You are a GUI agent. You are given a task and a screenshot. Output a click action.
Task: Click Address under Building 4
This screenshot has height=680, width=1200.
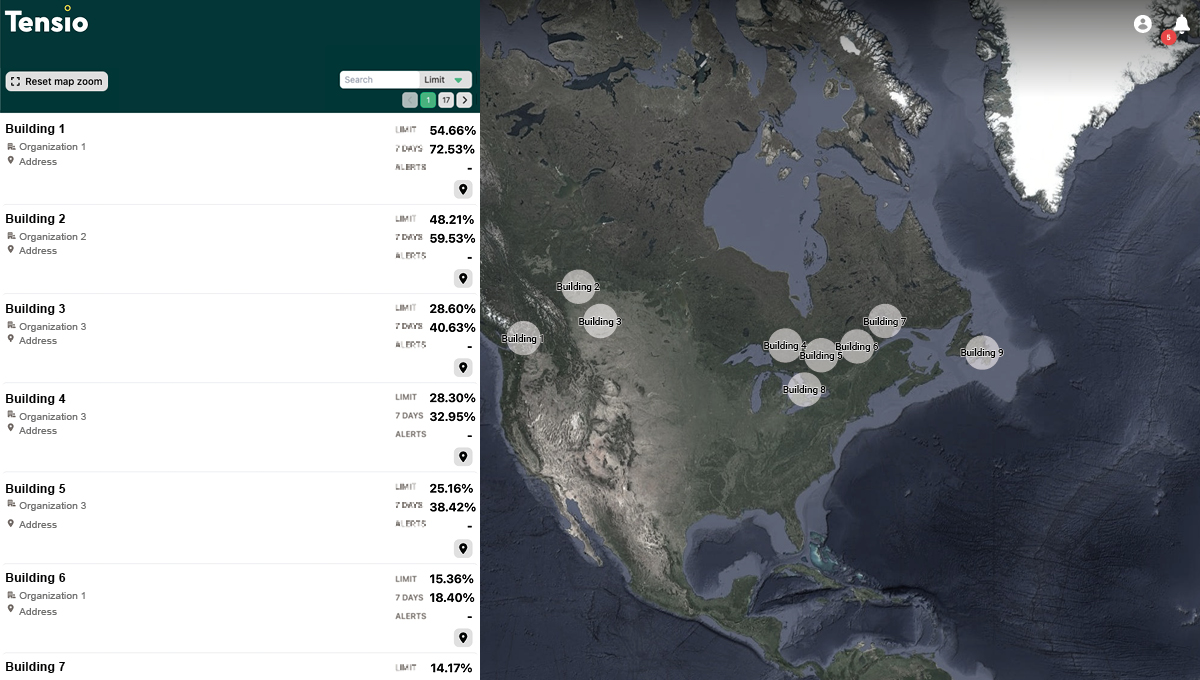tap(38, 431)
